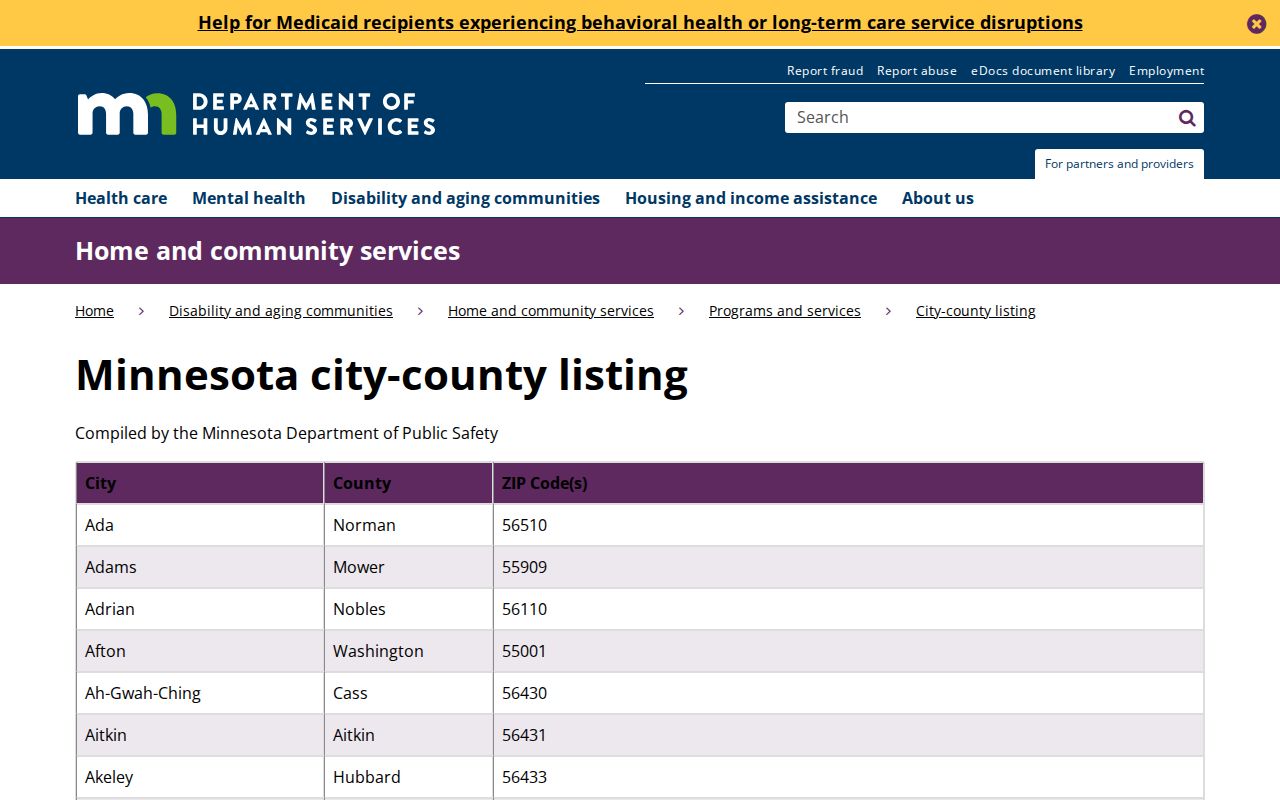Select the Washington county cell
1280x800 pixels.
408,651
